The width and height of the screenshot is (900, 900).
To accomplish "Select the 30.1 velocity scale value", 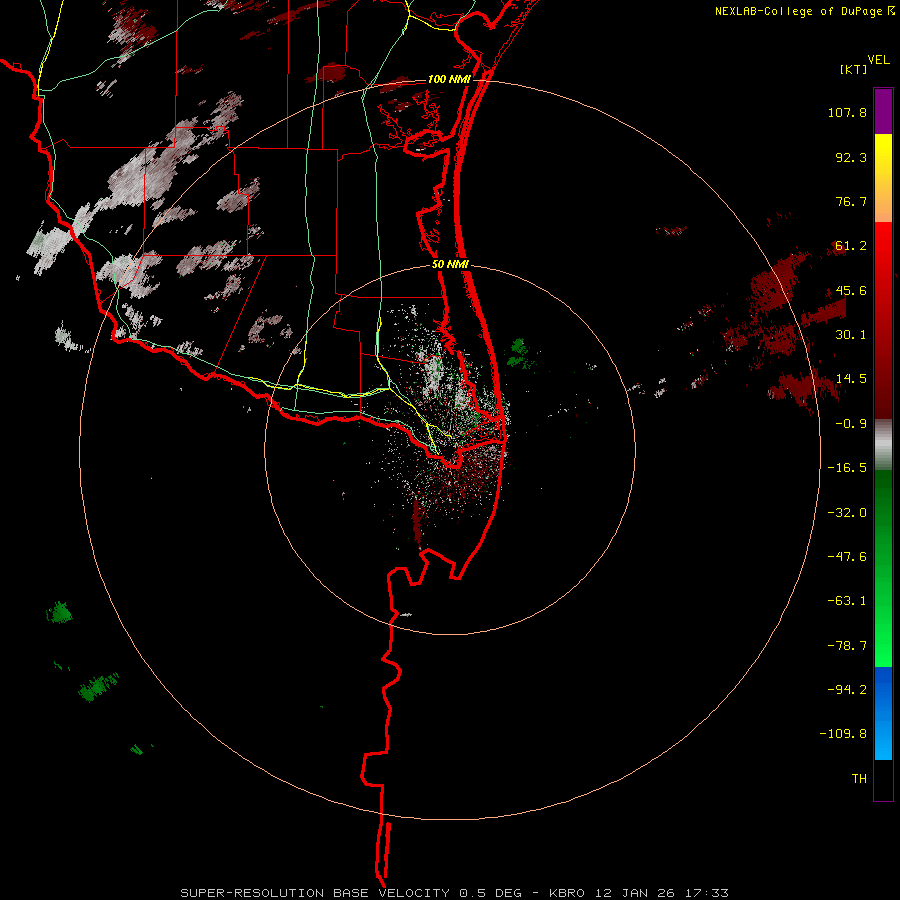I will [851, 335].
